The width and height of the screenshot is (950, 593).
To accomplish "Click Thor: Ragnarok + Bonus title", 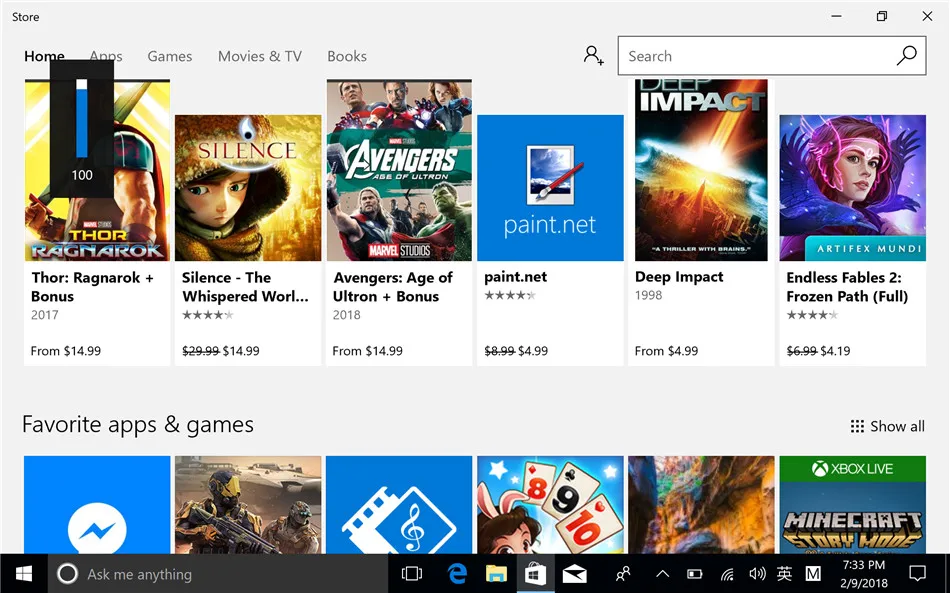I will coord(92,287).
